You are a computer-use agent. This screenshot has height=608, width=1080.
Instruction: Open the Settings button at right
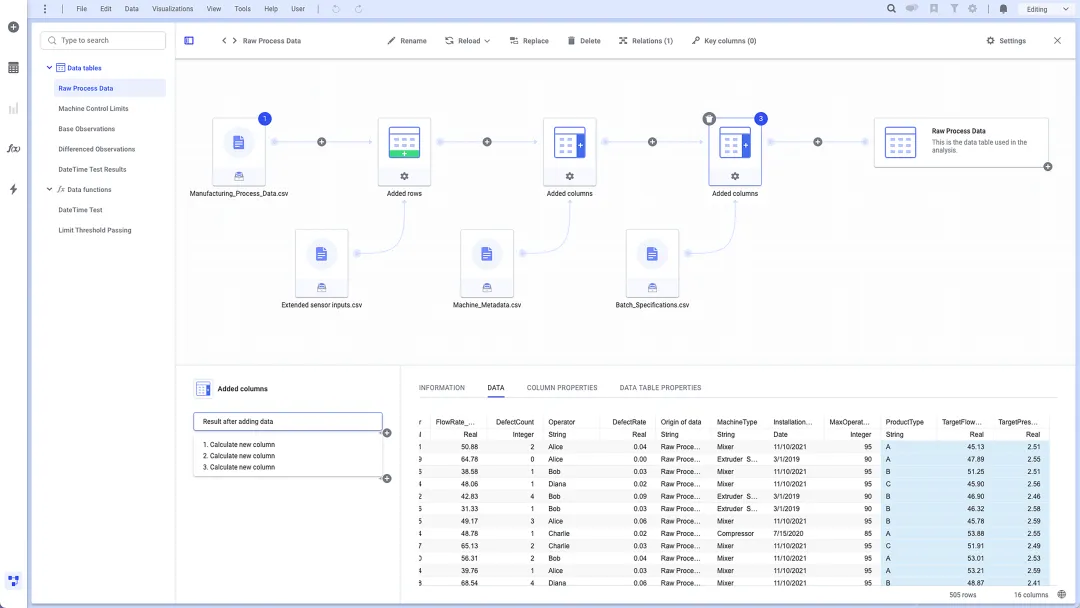(x=1006, y=41)
